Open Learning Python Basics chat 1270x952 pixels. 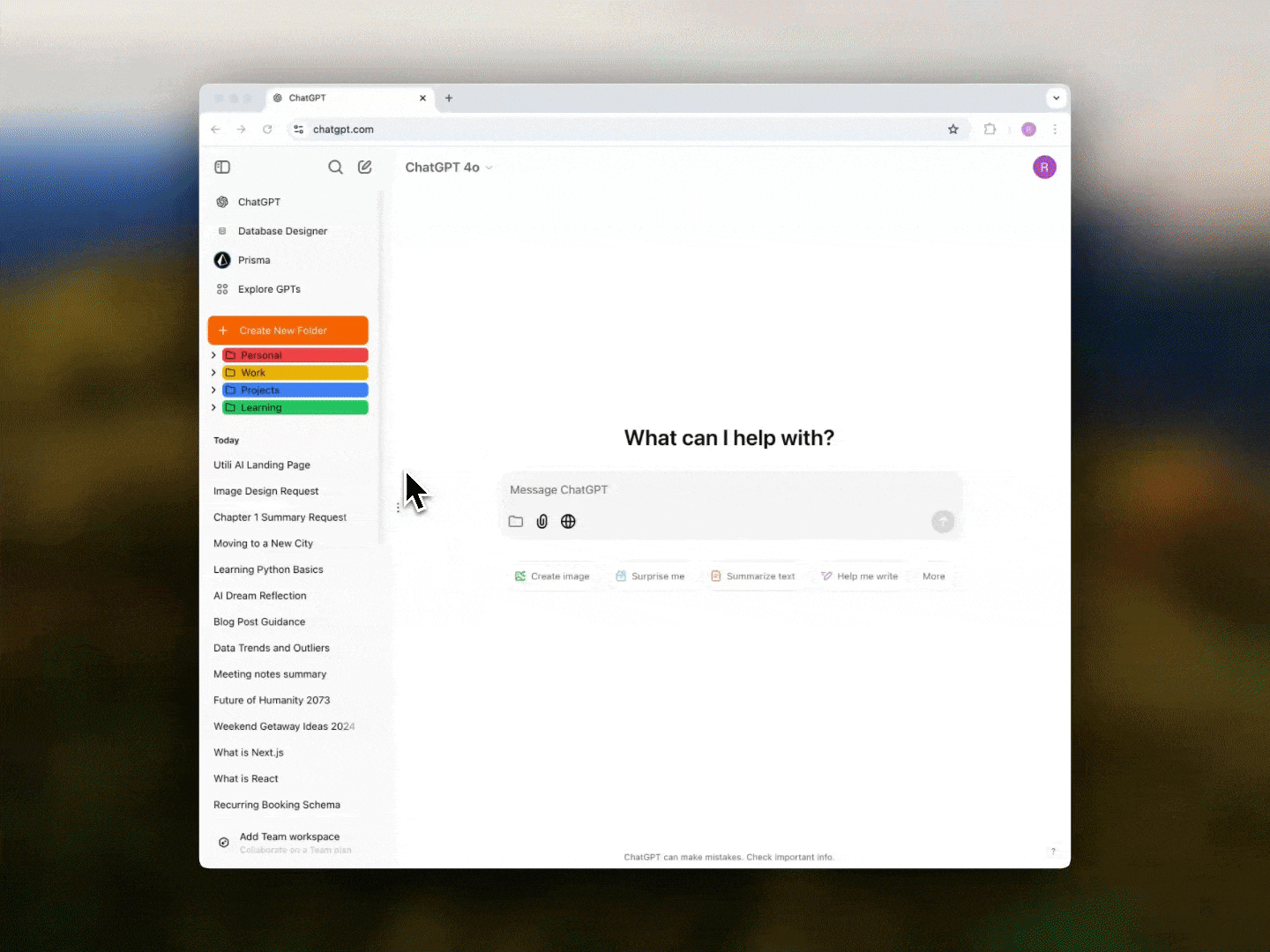pyautogui.click(x=268, y=569)
